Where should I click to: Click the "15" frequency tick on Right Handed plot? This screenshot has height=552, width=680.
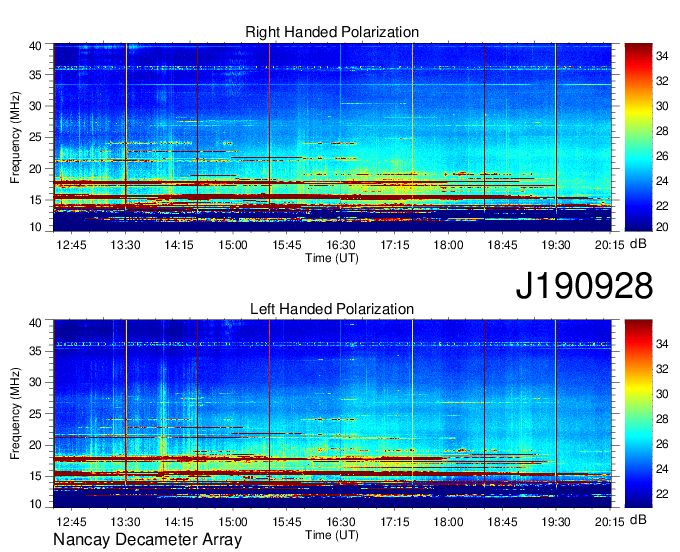36,200
